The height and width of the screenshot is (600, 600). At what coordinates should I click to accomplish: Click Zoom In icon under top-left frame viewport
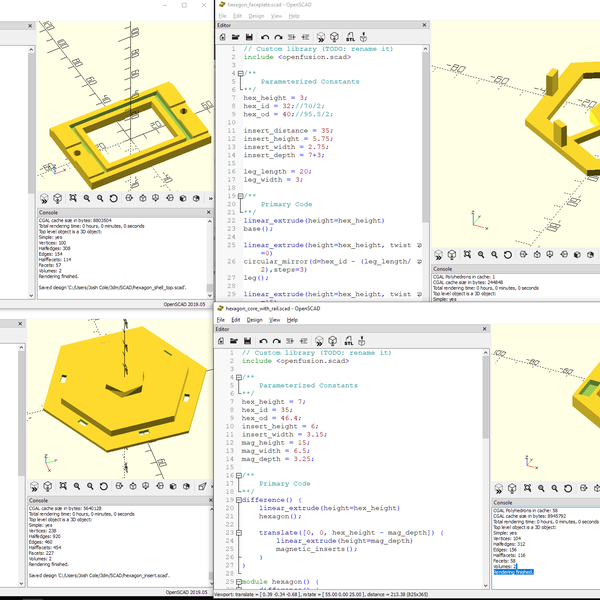pyautogui.click(x=87, y=198)
